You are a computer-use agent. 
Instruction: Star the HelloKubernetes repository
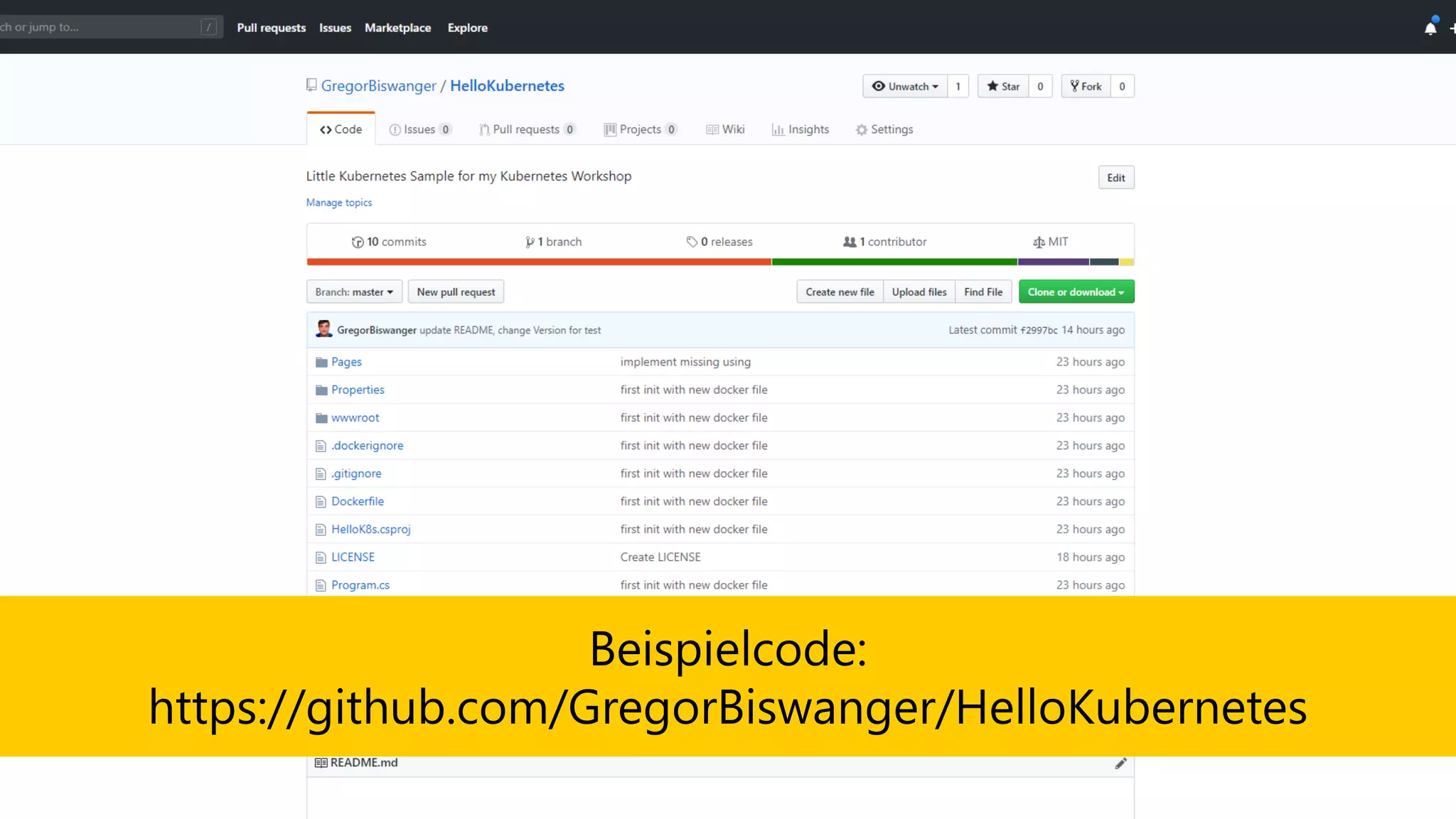[x=1003, y=86]
